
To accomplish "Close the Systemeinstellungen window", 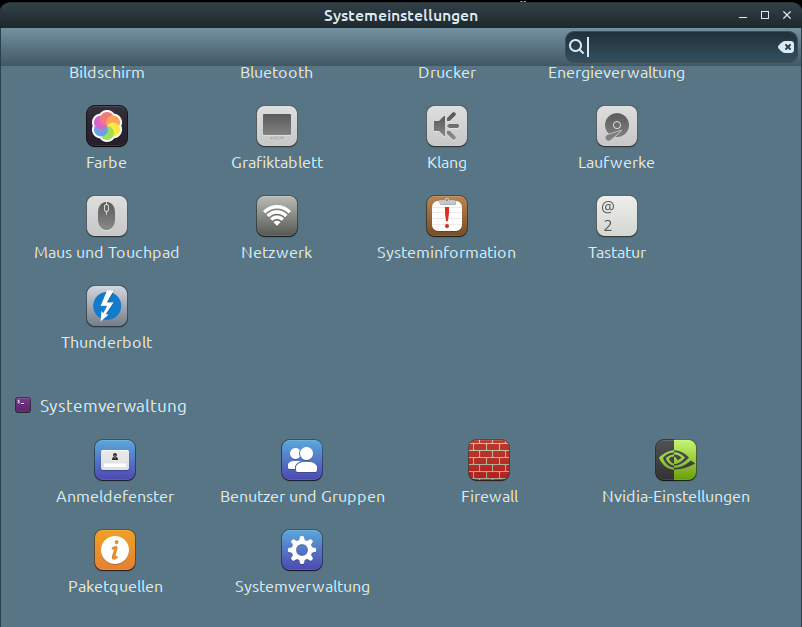I will click(x=787, y=15).
